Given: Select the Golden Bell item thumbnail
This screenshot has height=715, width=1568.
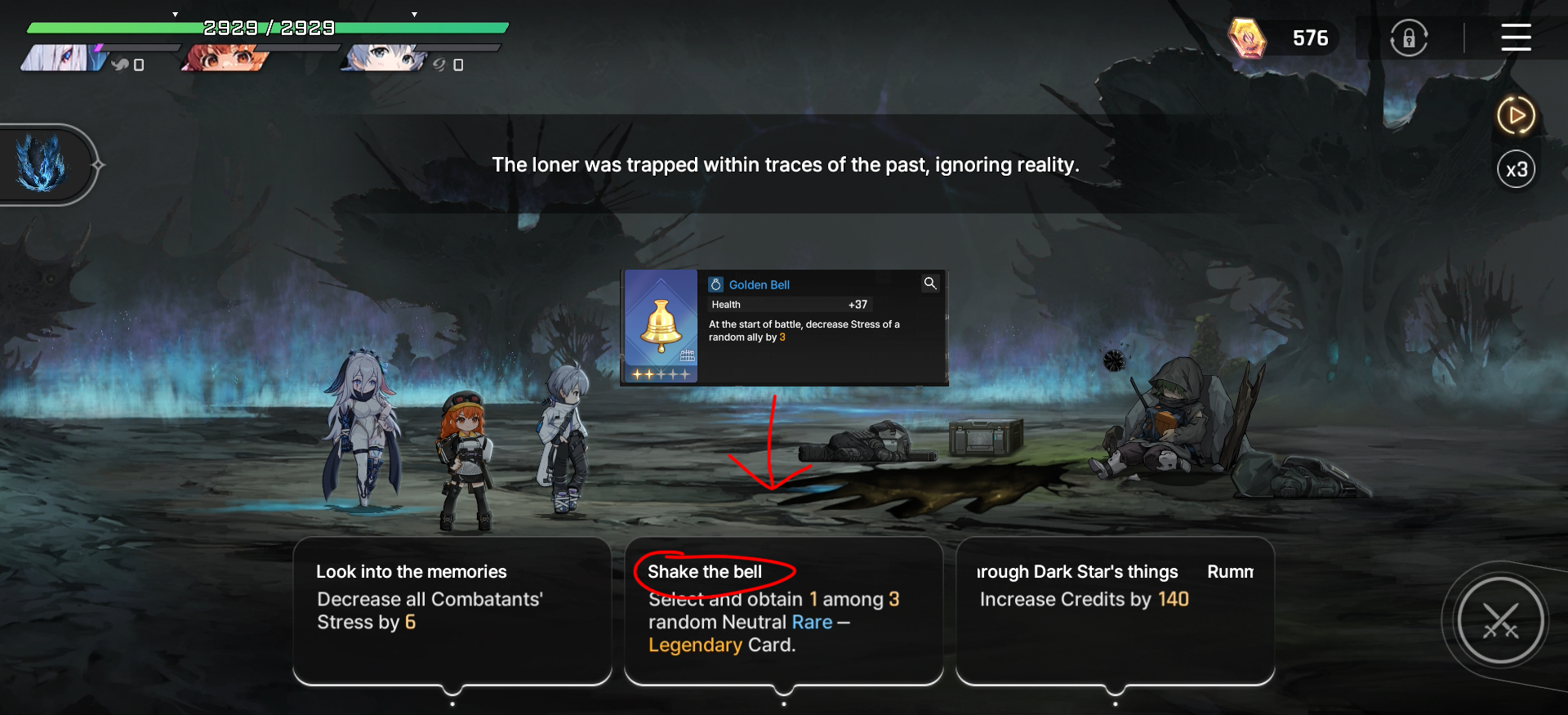Looking at the screenshot, I should tap(661, 327).
